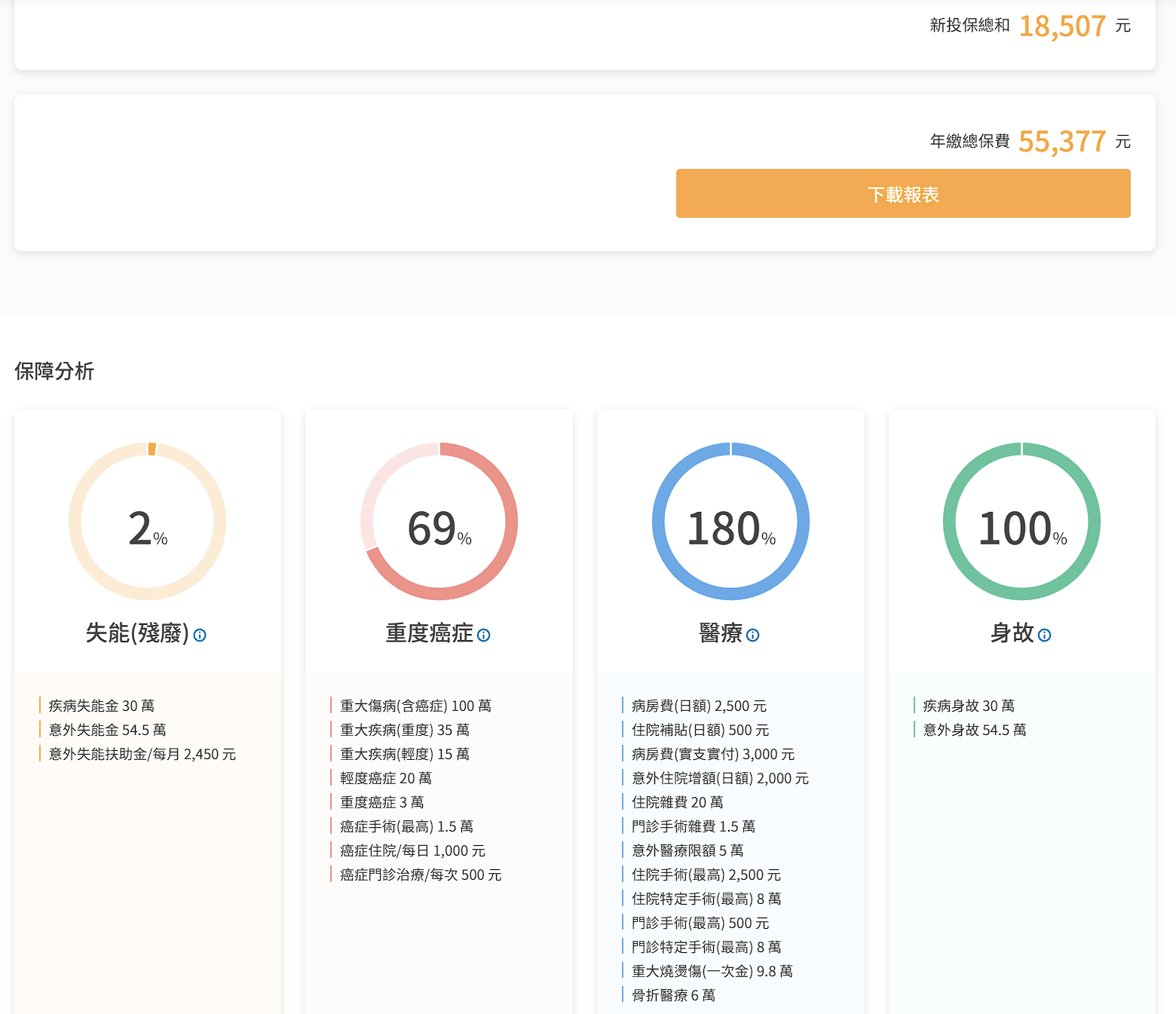Screen dimensions: 1176x1014
Task: Select 癌症門診治療/每次 500 元 entry
Action: [x=421, y=875]
